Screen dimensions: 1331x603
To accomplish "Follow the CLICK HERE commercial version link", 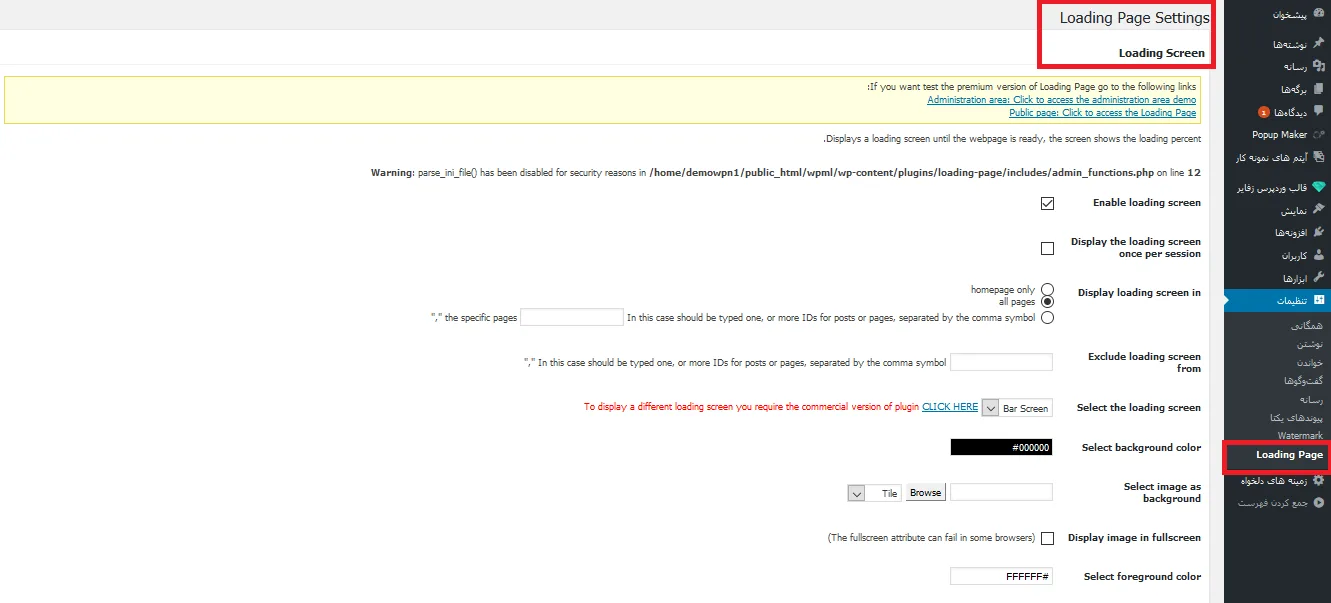I will point(950,407).
